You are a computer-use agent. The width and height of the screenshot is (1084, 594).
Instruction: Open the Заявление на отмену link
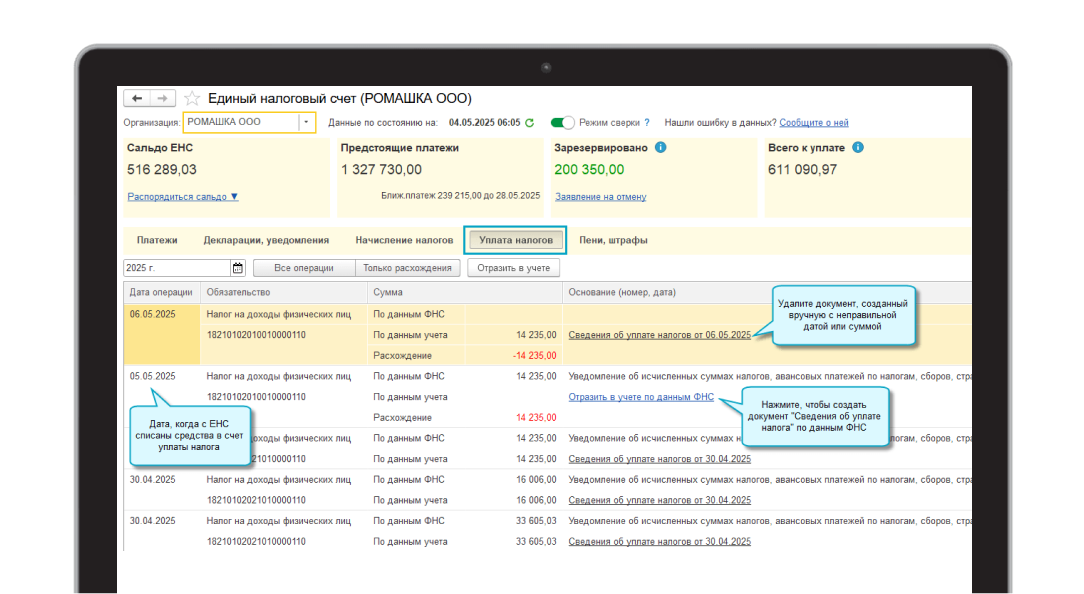coord(601,197)
